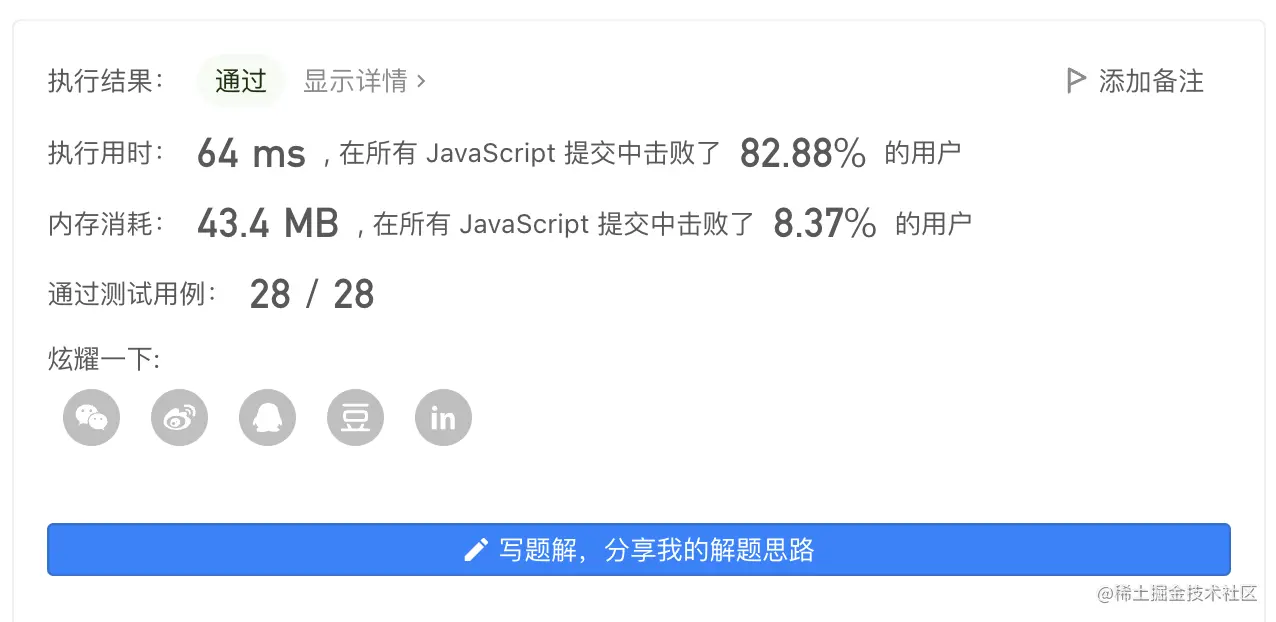
Task: Click the 添加备注 text
Action: tap(1151, 81)
